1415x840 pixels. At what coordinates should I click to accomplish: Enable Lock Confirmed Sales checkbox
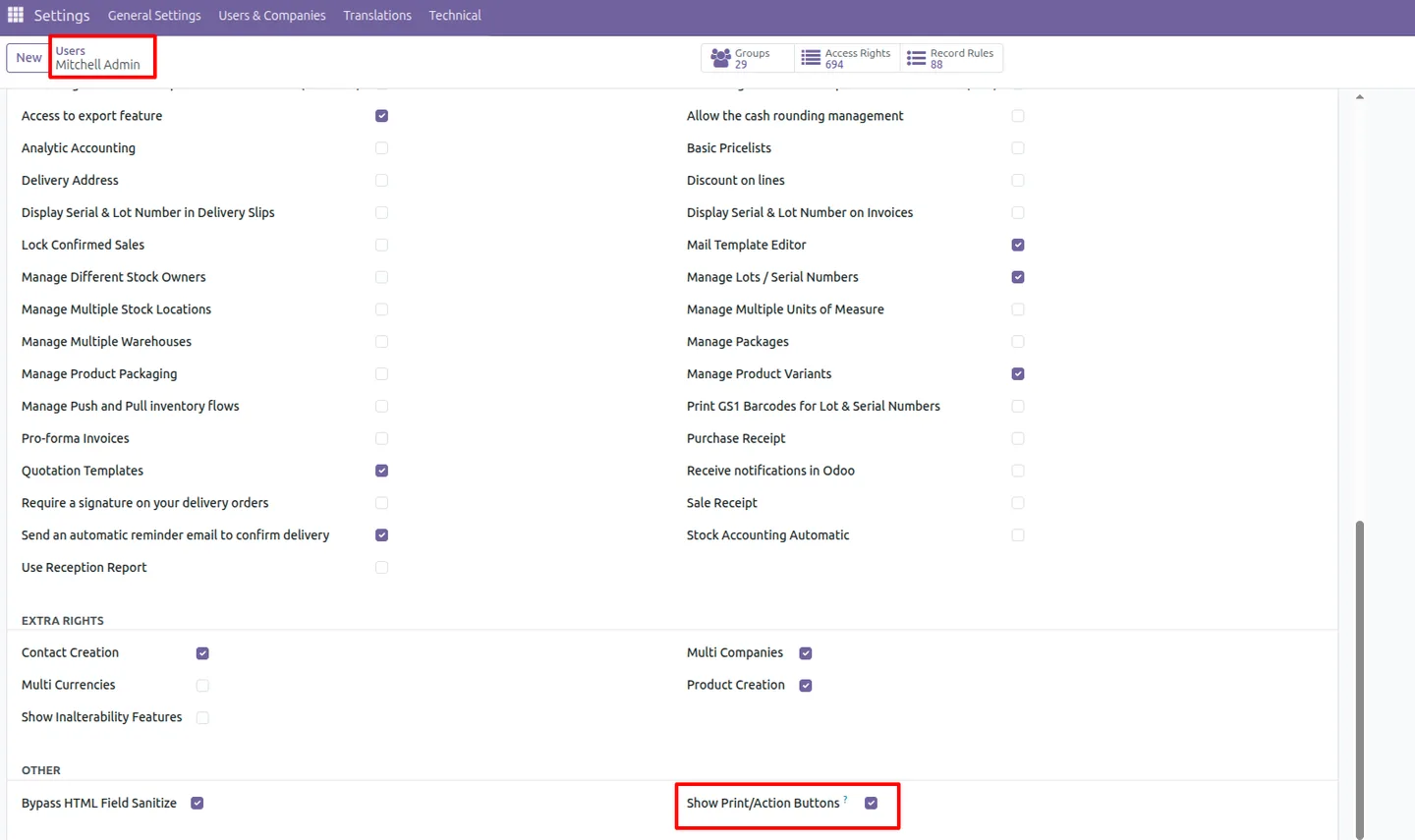tap(381, 246)
